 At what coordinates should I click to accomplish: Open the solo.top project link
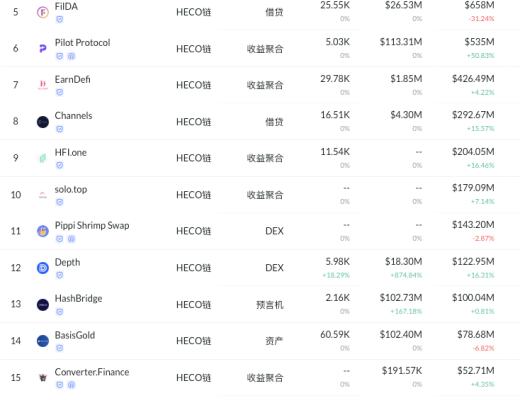[x=71, y=189]
